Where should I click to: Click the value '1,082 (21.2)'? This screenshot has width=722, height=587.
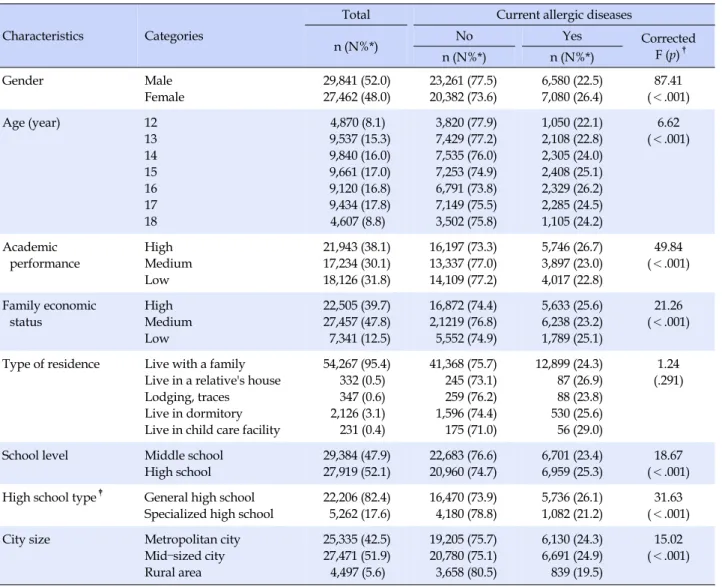(571, 514)
